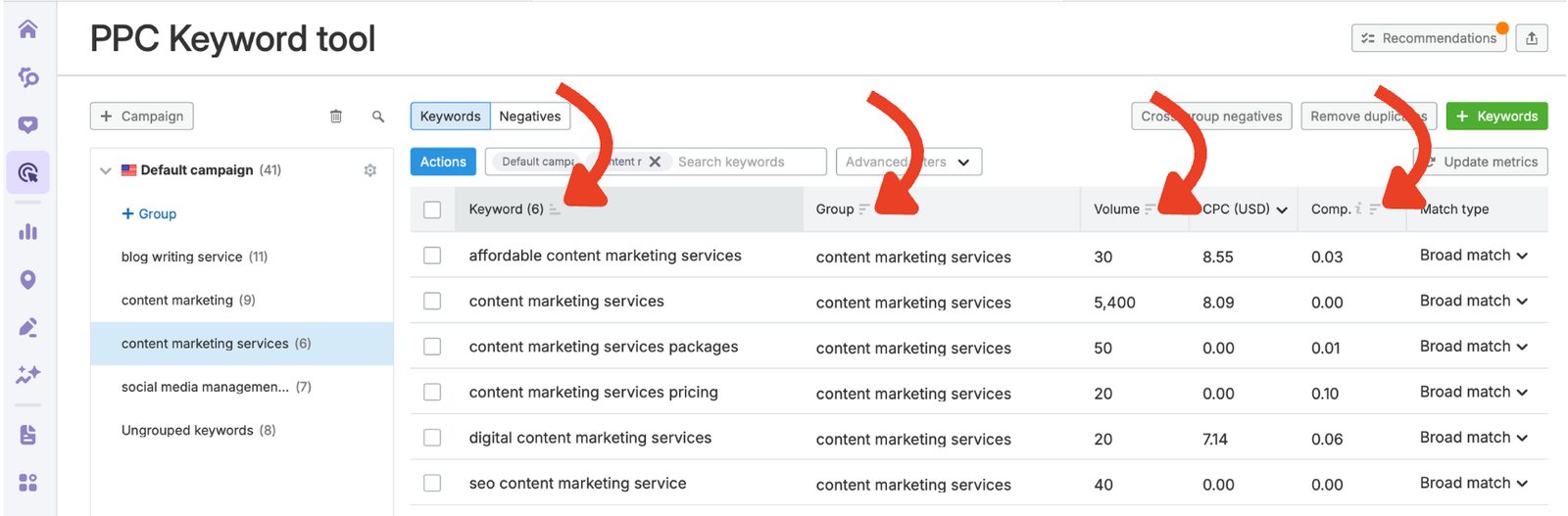Viewport: 1568px width, 516px height.
Task: Switch to Keywords tab
Action: pos(450,117)
